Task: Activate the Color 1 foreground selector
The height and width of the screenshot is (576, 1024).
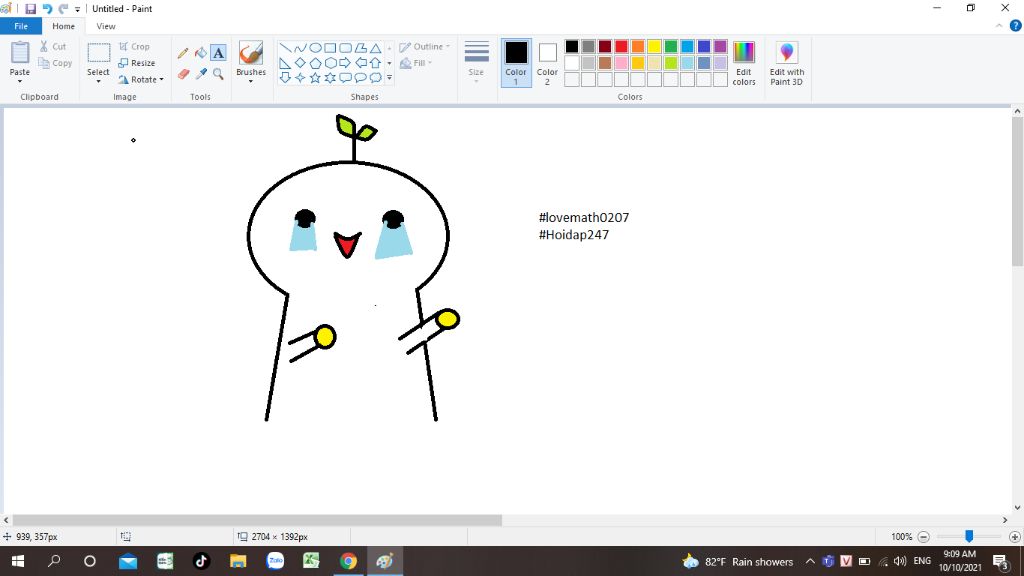Action: (x=516, y=63)
